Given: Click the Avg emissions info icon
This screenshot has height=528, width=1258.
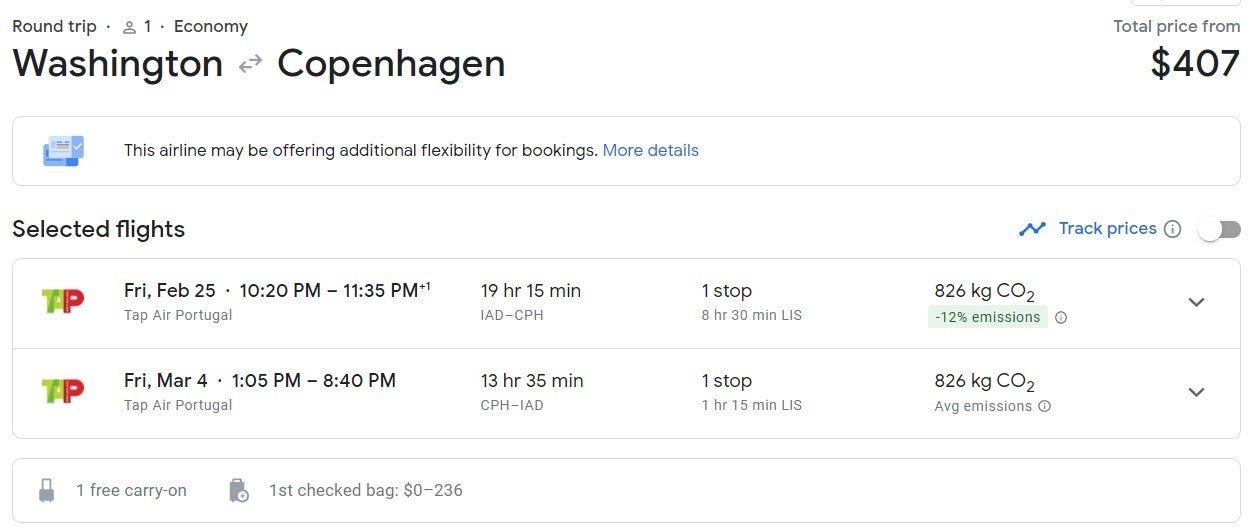Looking at the screenshot, I should tap(1044, 407).
